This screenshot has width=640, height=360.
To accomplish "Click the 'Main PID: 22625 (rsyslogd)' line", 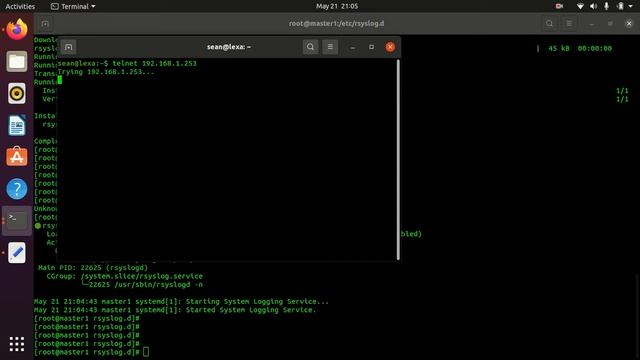I will coord(93,268).
